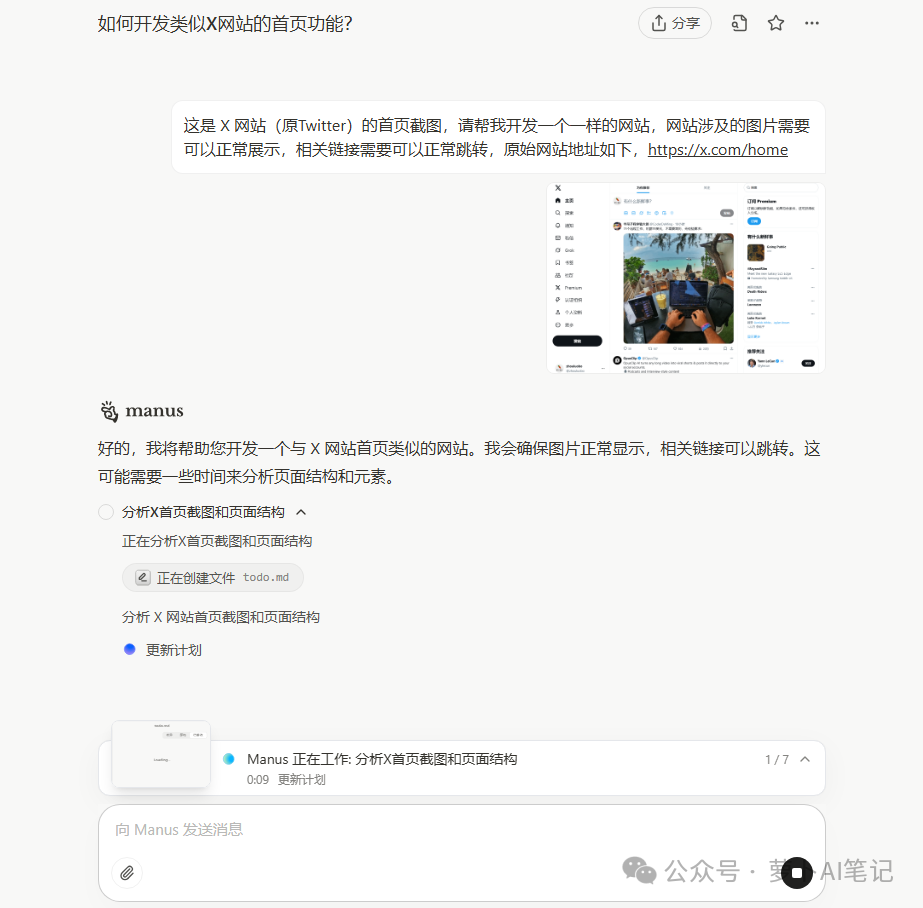
Task: Click the Manus 正在工作 status text
Action: [382, 759]
